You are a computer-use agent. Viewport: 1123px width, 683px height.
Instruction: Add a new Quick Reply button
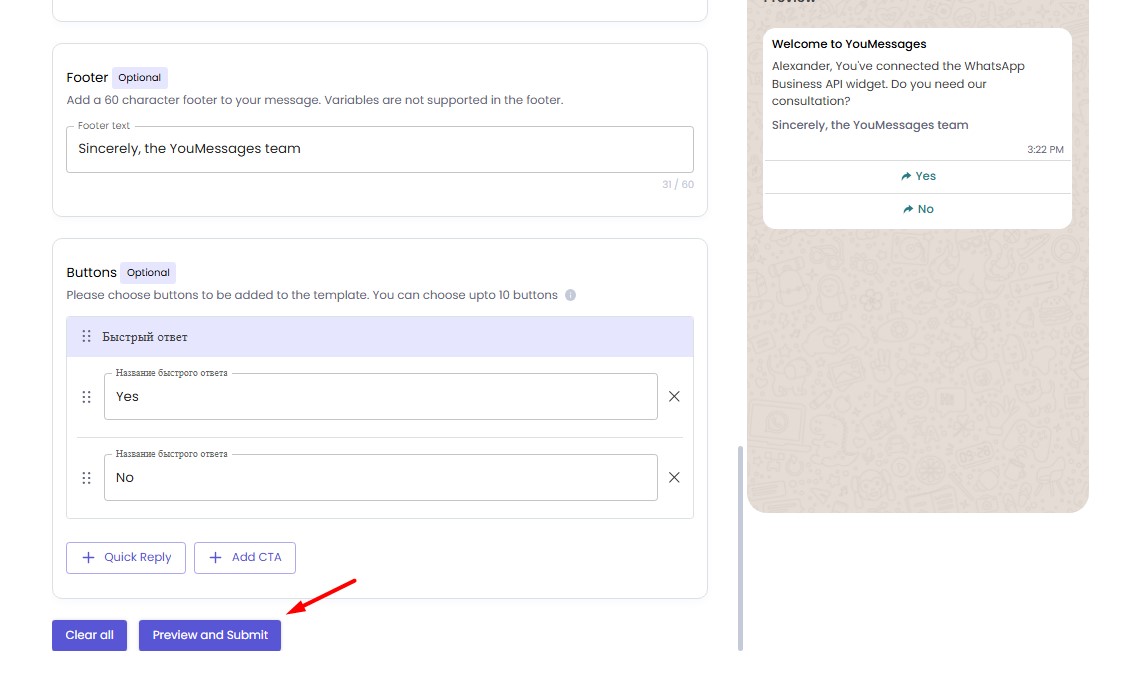click(x=126, y=558)
